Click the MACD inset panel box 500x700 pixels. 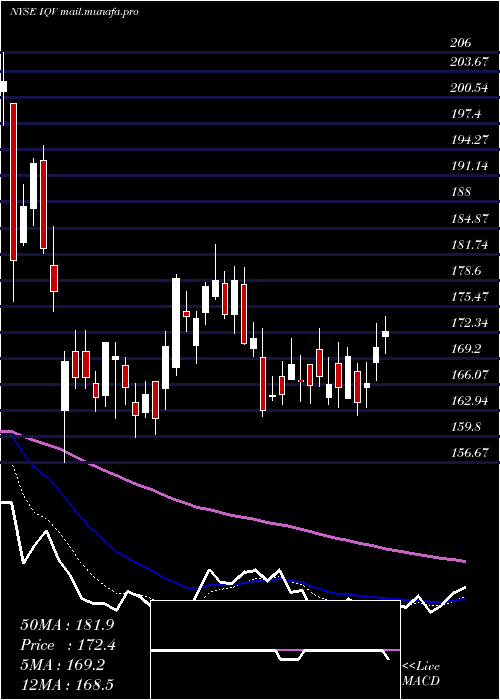275,650
